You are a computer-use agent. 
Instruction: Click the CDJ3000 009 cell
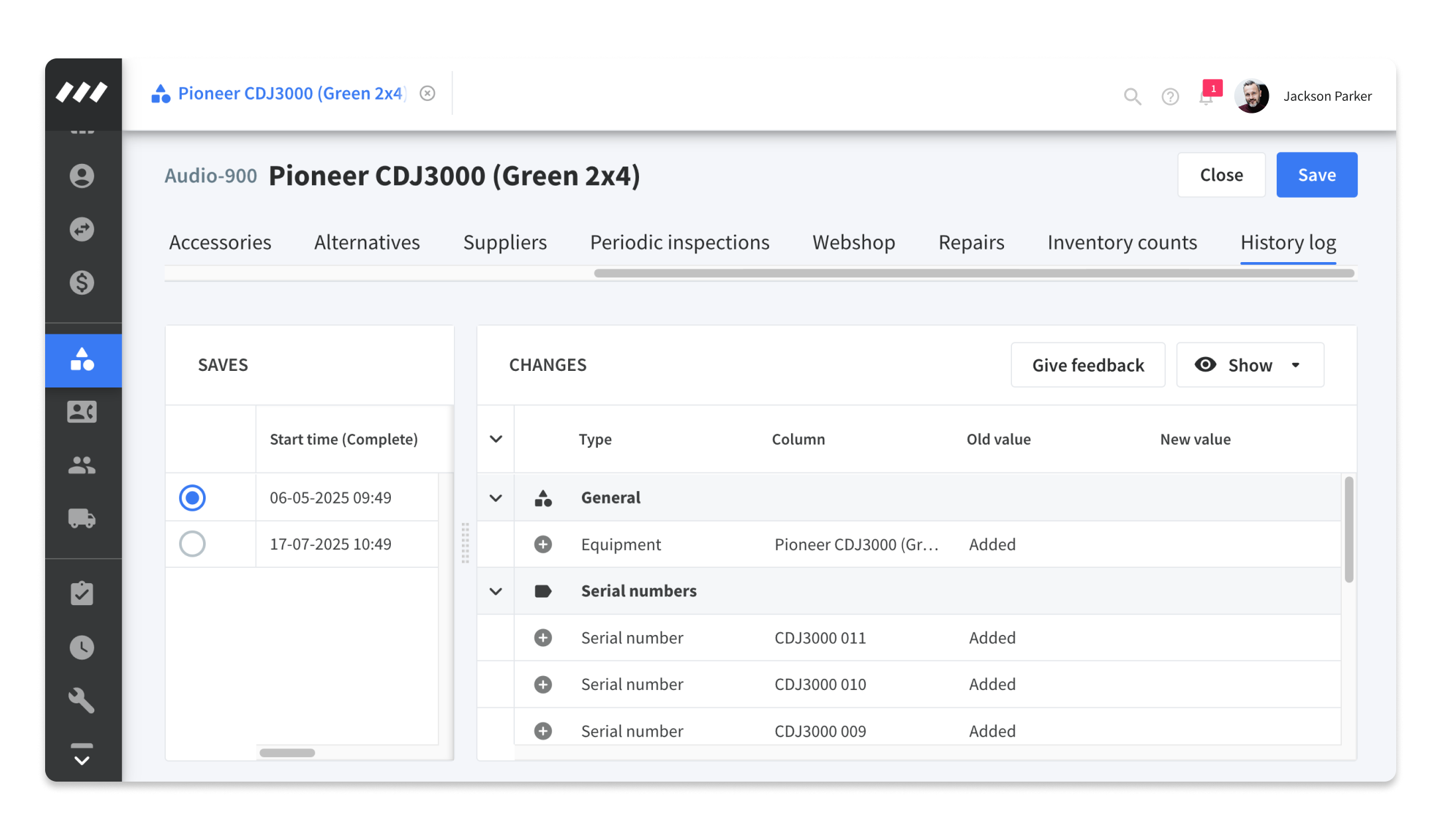tap(820, 731)
